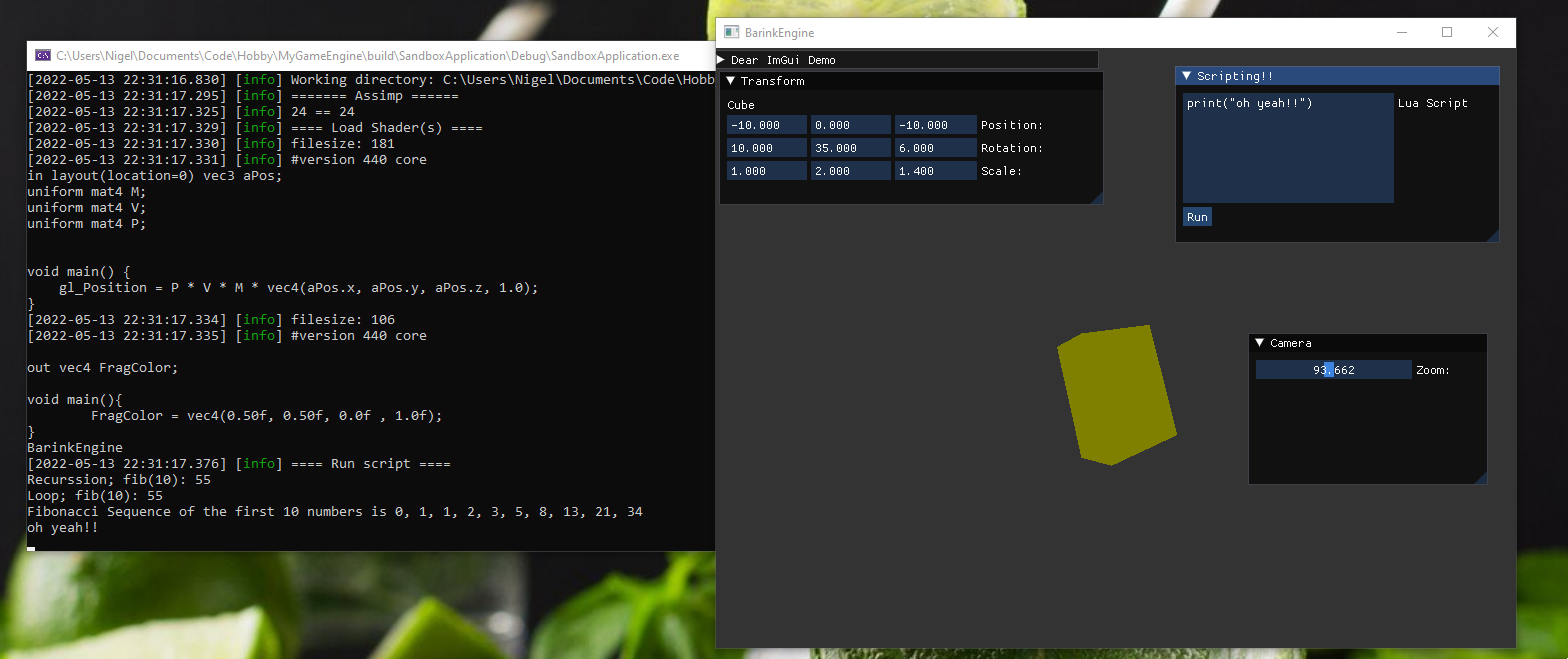Click the Scale: label in Transform panel
This screenshot has height=659, width=1568.
(1001, 171)
